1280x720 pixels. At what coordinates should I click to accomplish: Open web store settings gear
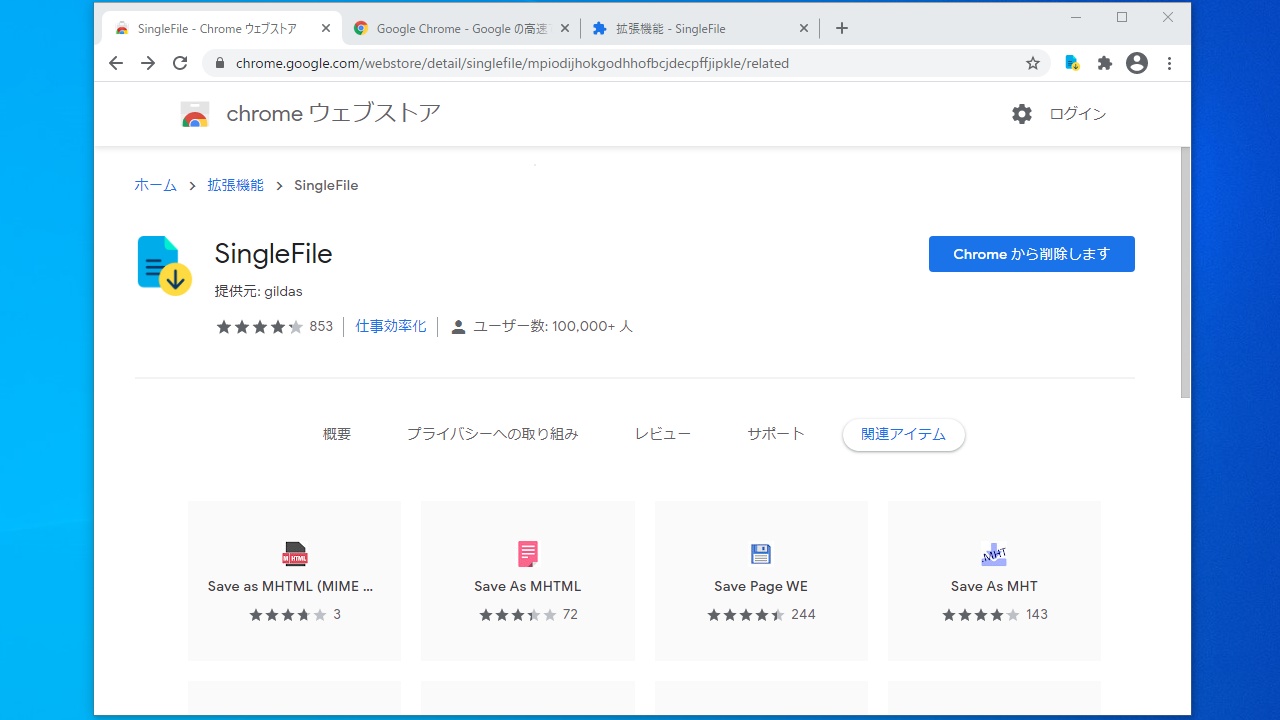(1022, 114)
